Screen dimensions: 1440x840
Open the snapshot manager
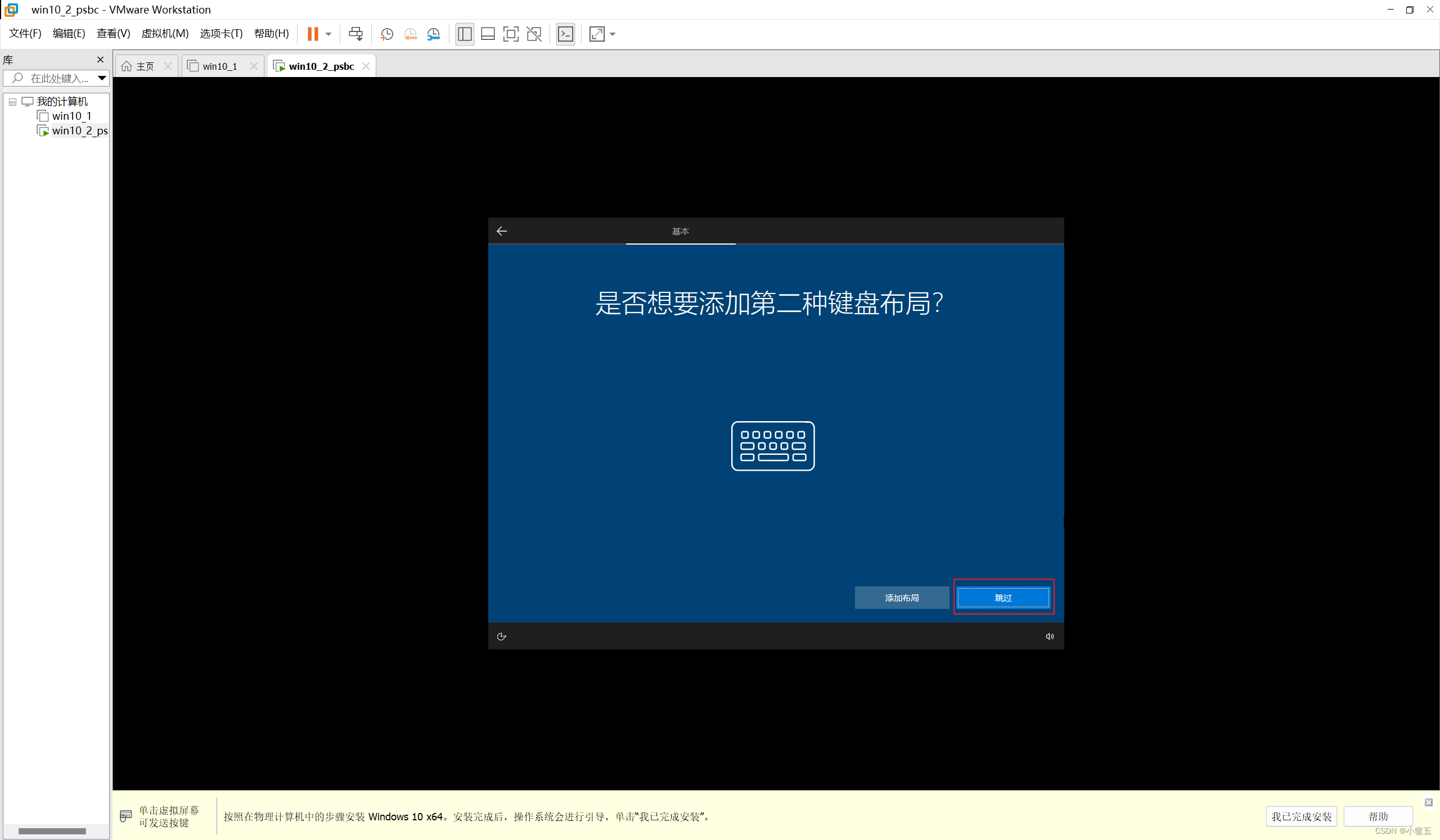coord(433,34)
